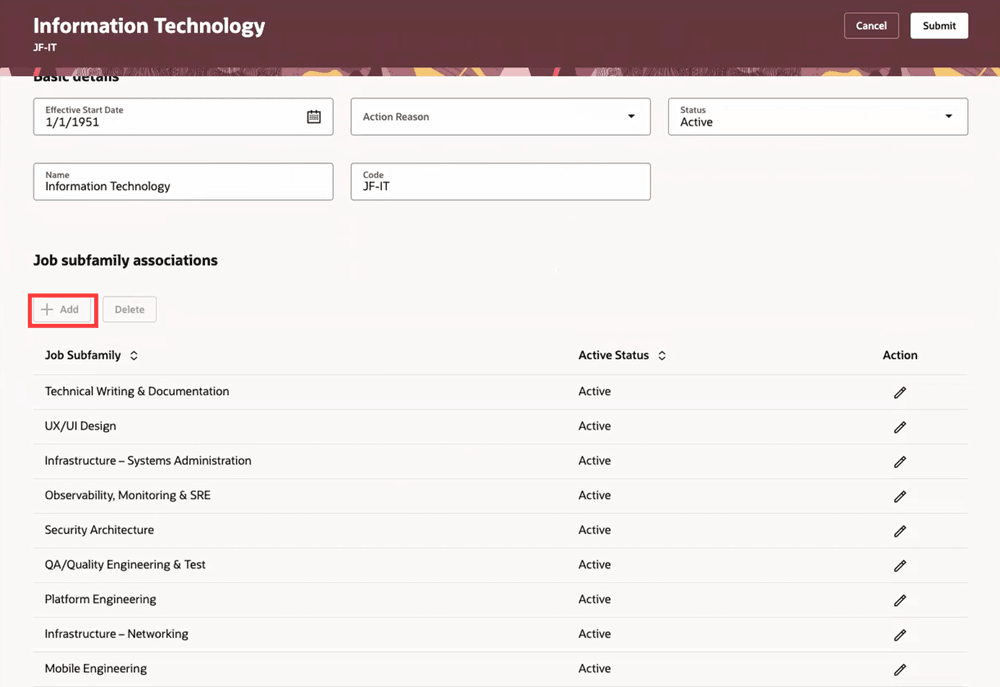The image size is (1000, 687).
Task: Click Active status of Platform Engineering
Action: 594,599
